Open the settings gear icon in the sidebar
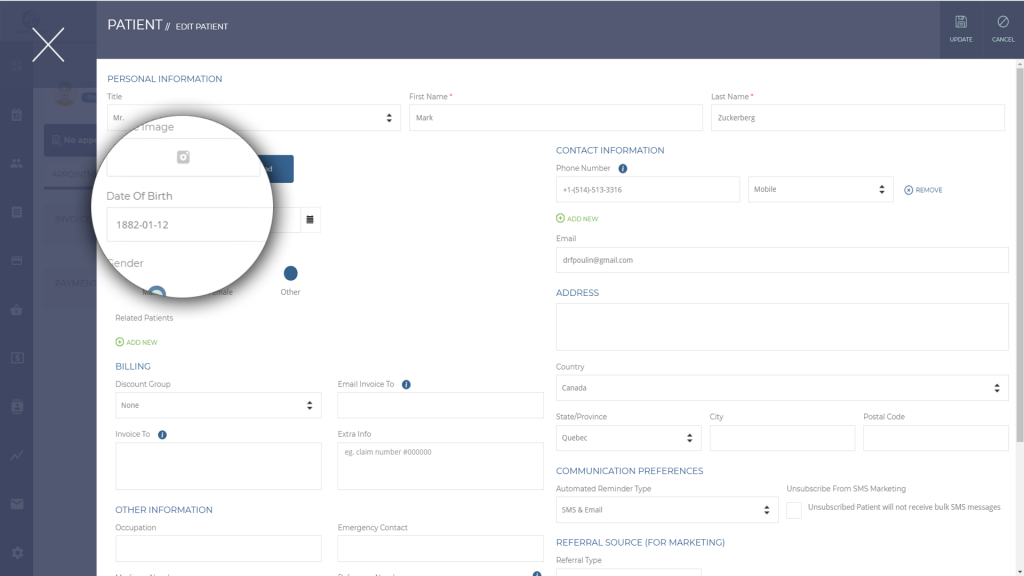Screen dimensions: 1024x576 (17, 553)
